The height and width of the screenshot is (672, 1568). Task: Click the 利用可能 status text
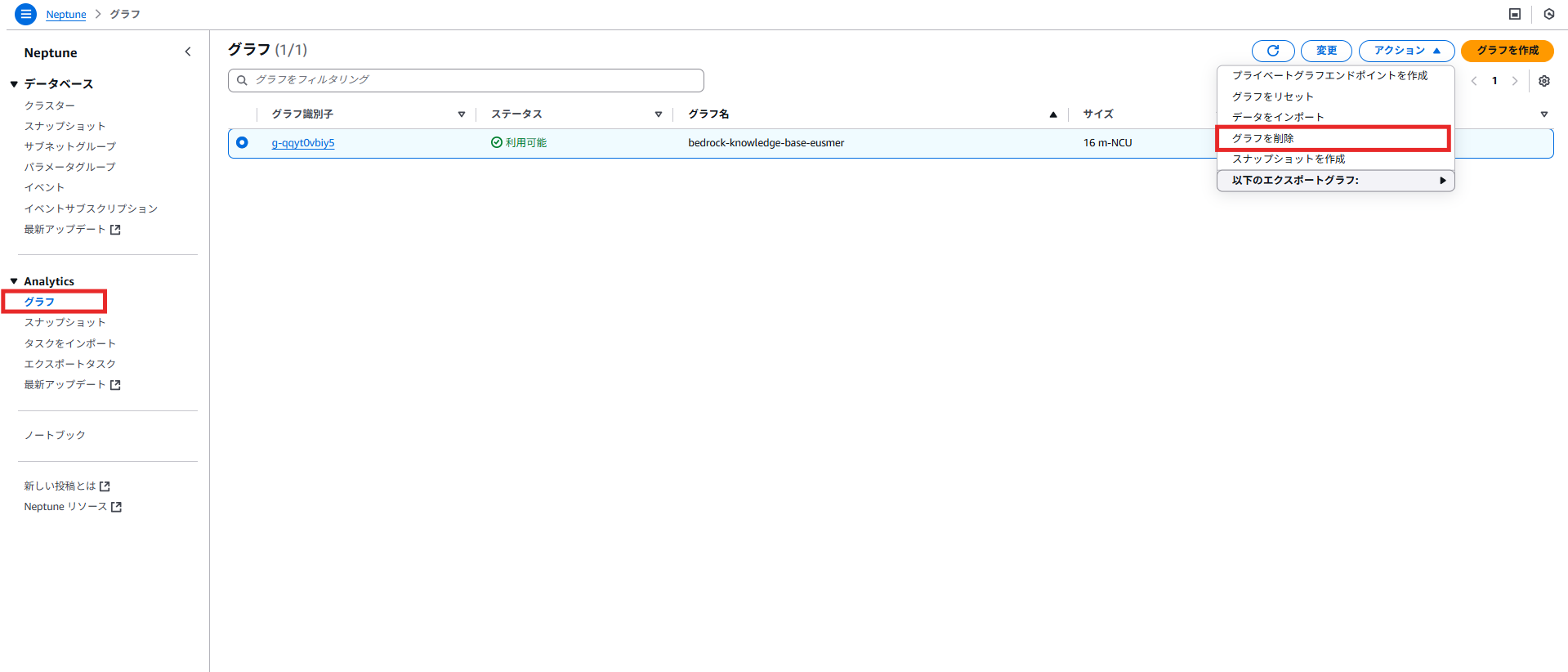click(x=526, y=142)
